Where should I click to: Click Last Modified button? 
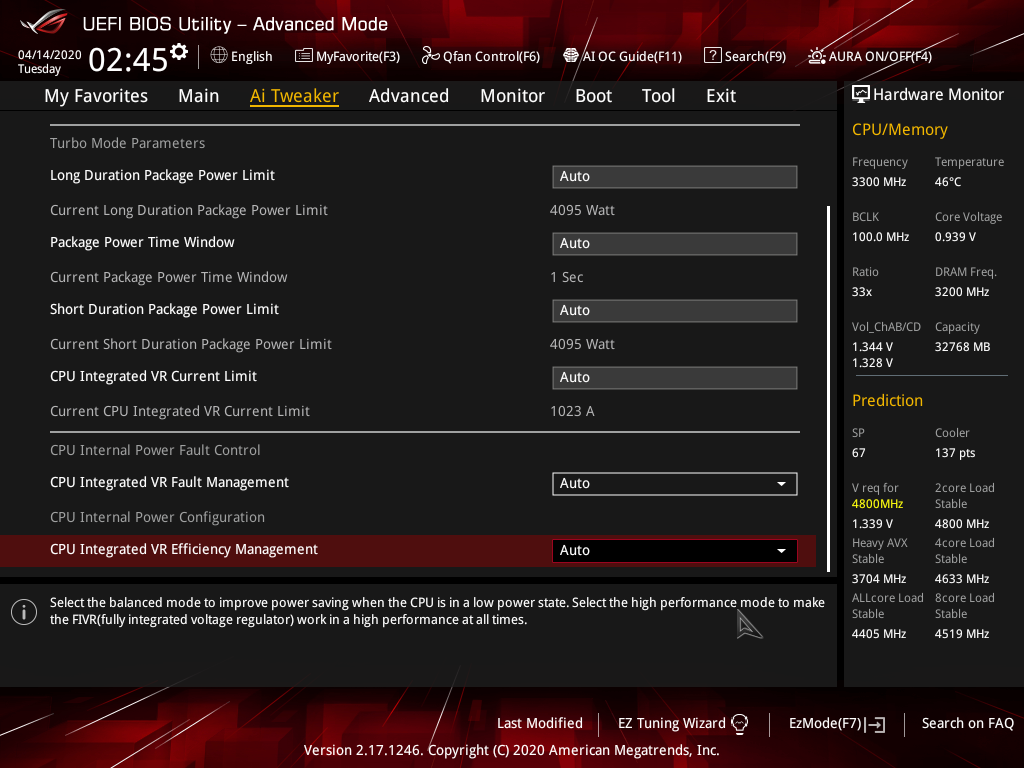(x=539, y=723)
